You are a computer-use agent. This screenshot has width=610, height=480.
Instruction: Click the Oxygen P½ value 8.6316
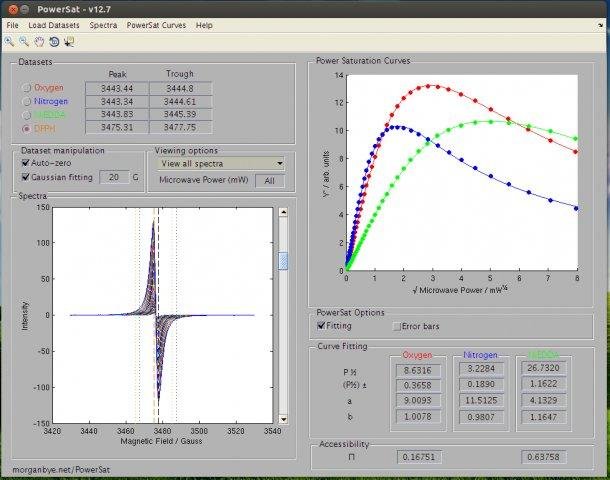point(418,370)
